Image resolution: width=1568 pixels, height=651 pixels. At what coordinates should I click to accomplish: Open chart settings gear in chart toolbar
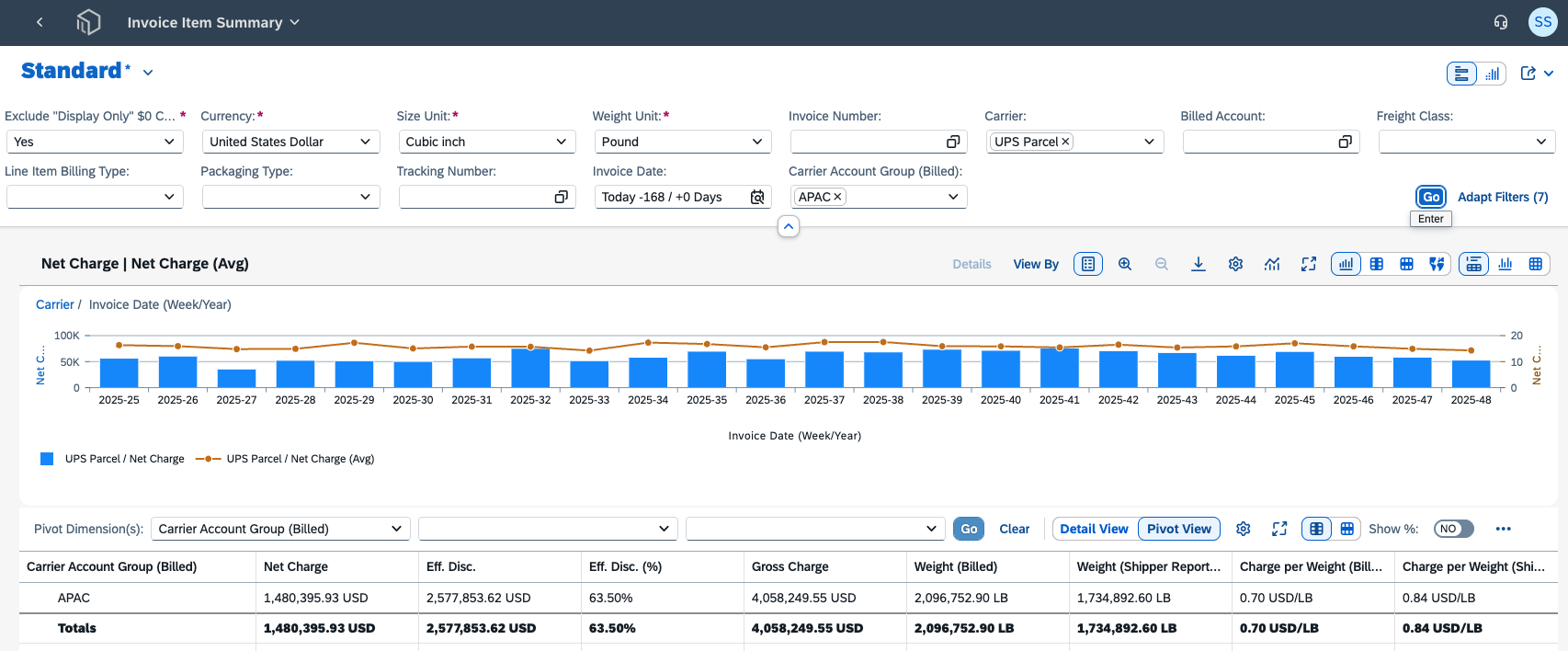point(1235,264)
